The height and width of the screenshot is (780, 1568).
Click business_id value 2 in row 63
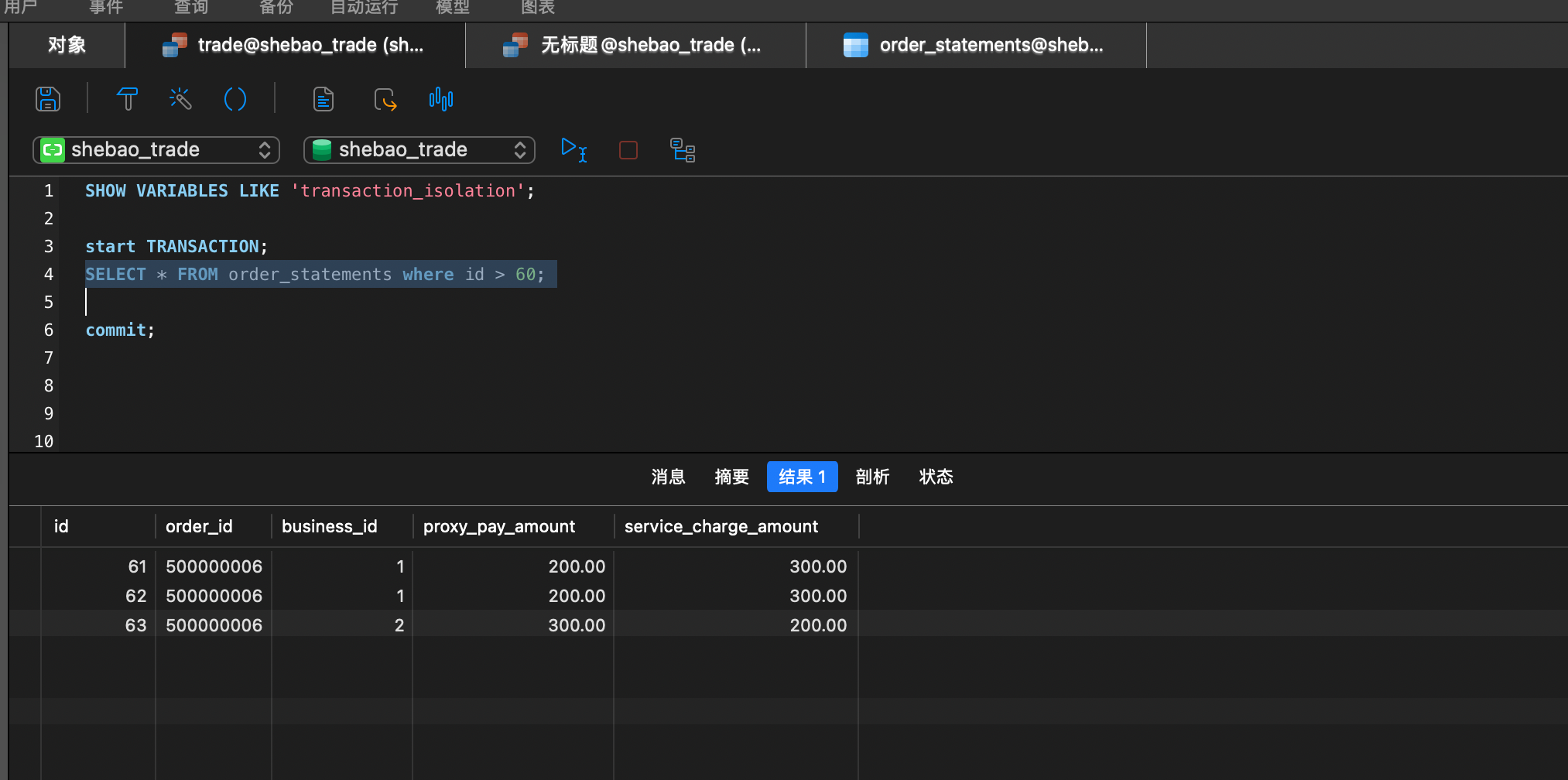(342, 625)
